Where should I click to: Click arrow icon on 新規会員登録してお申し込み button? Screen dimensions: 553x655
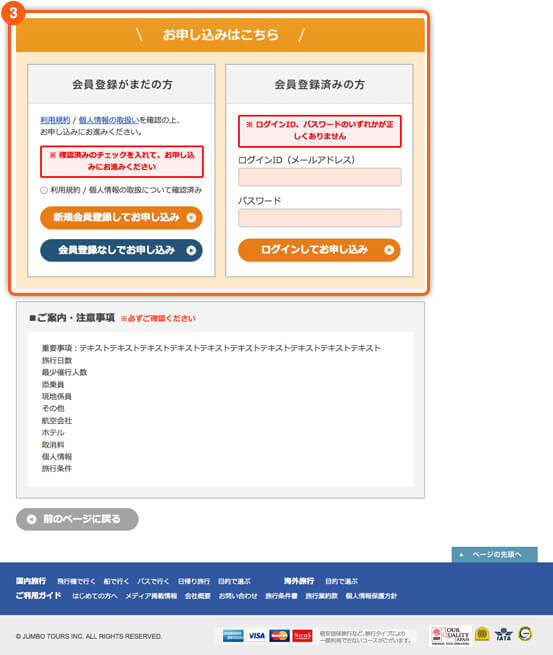pyautogui.click(x=191, y=218)
